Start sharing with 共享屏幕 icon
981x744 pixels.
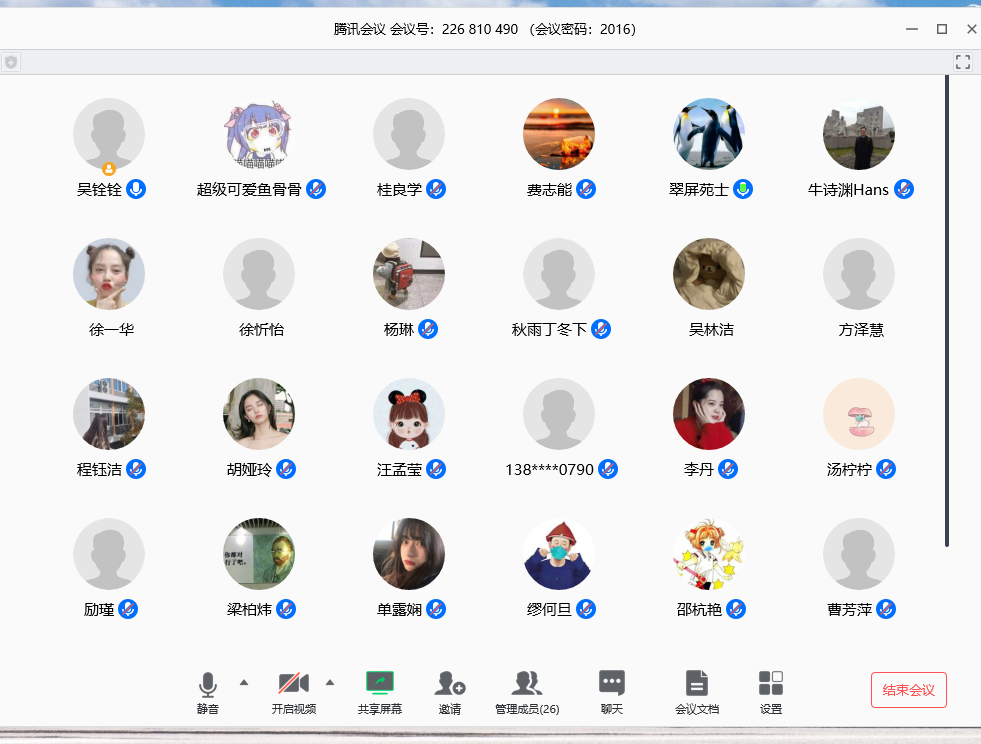380,683
